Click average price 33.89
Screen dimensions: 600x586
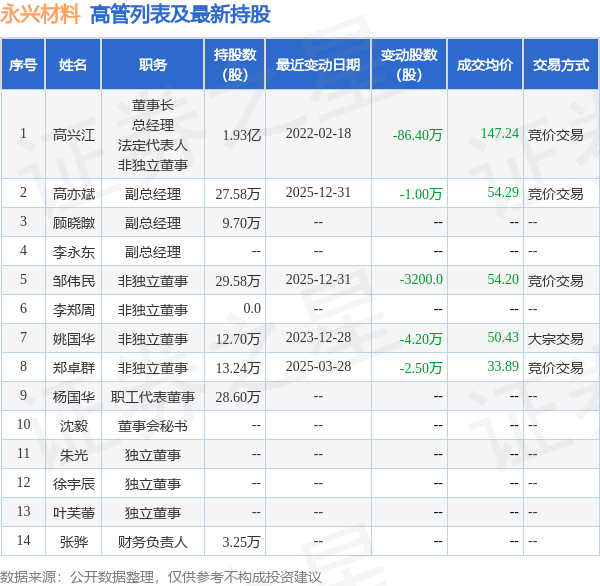coord(503,367)
